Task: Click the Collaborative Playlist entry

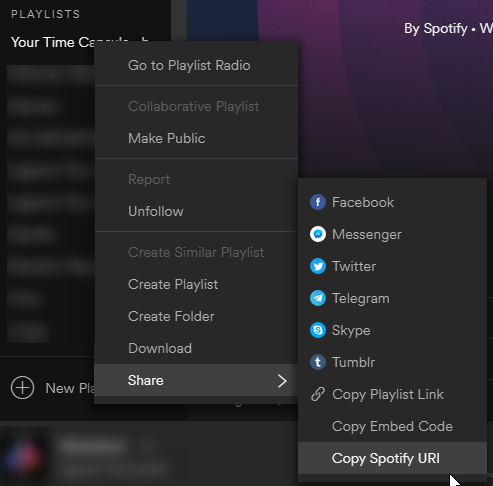Action: (x=196, y=106)
